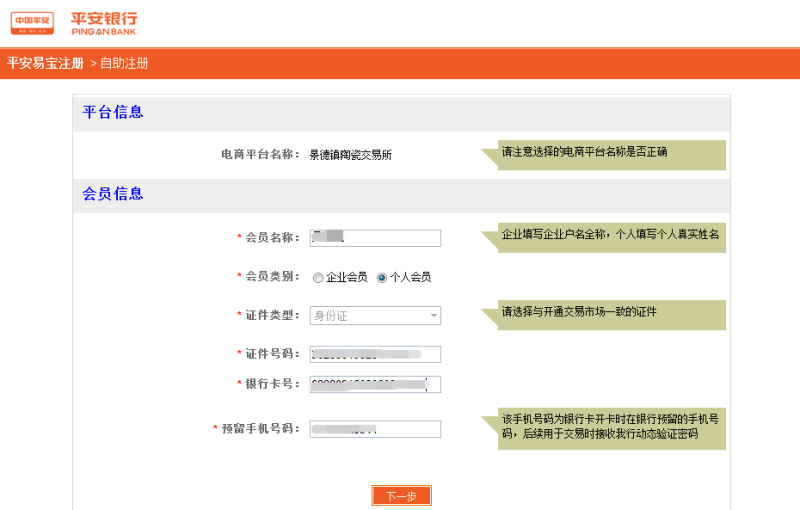Select the 个人会员 radio button
The height and width of the screenshot is (510, 800).
(x=382, y=277)
